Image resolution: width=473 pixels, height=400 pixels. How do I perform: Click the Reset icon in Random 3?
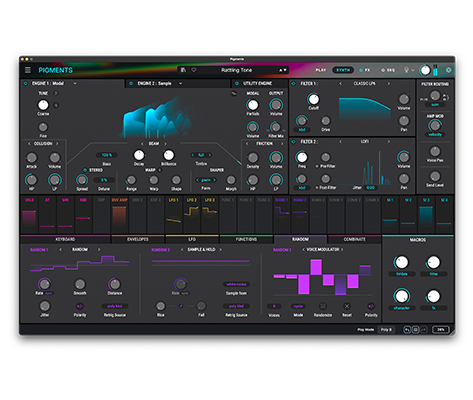click(x=347, y=306)
